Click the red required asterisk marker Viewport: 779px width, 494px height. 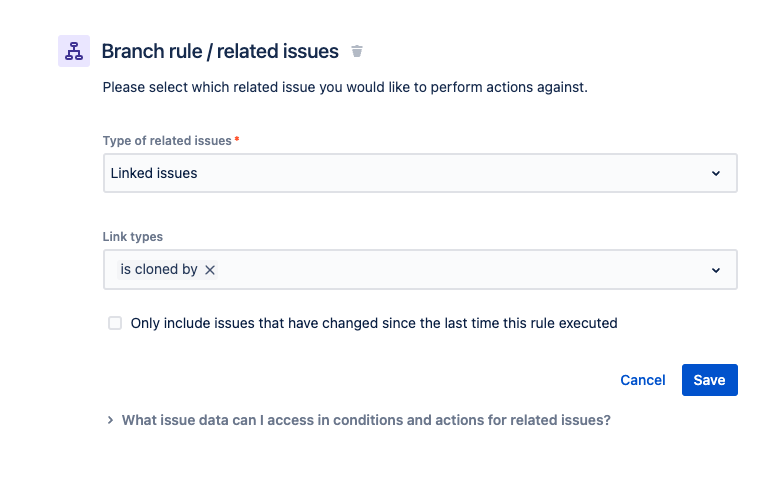[237, 140]
